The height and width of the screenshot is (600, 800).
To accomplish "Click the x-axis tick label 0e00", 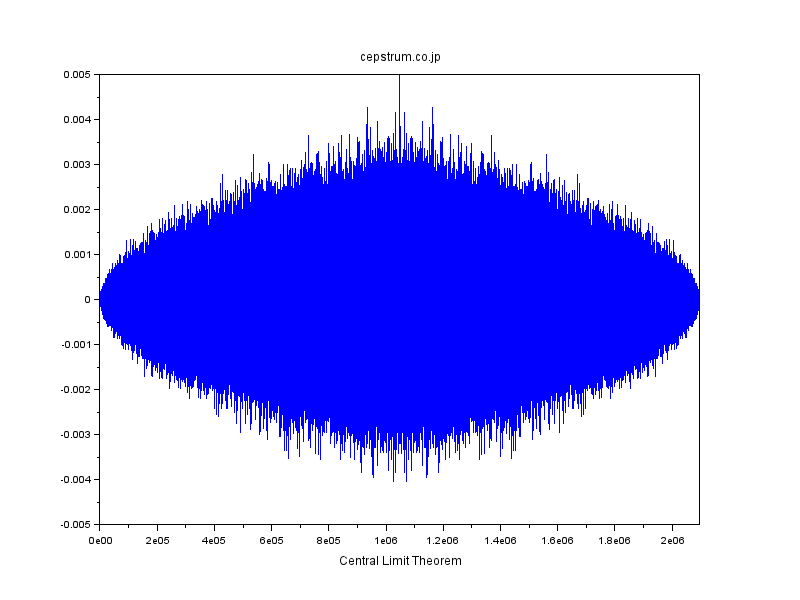I will 100,540.
